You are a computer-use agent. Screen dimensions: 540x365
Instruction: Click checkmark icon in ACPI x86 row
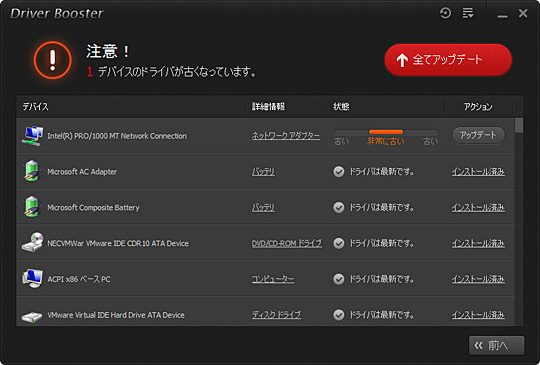339,279
